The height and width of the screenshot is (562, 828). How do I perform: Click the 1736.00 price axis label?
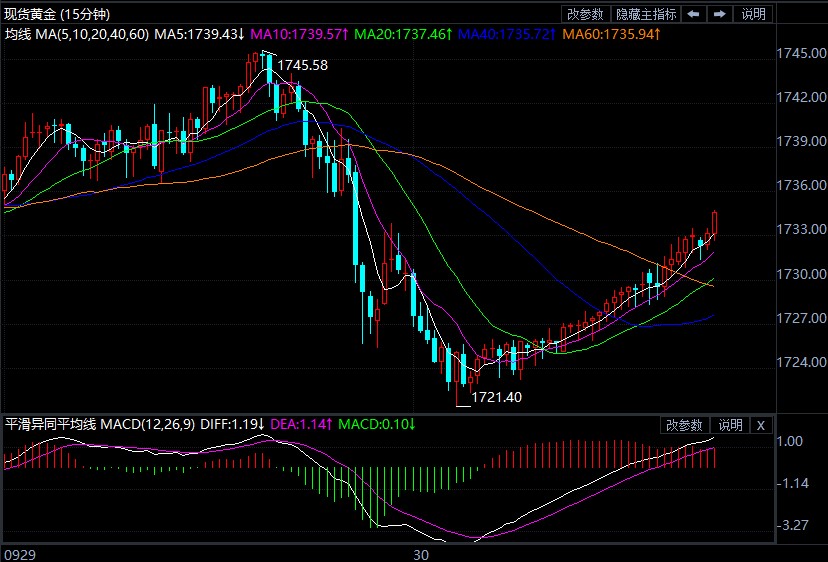coord(801,185)
